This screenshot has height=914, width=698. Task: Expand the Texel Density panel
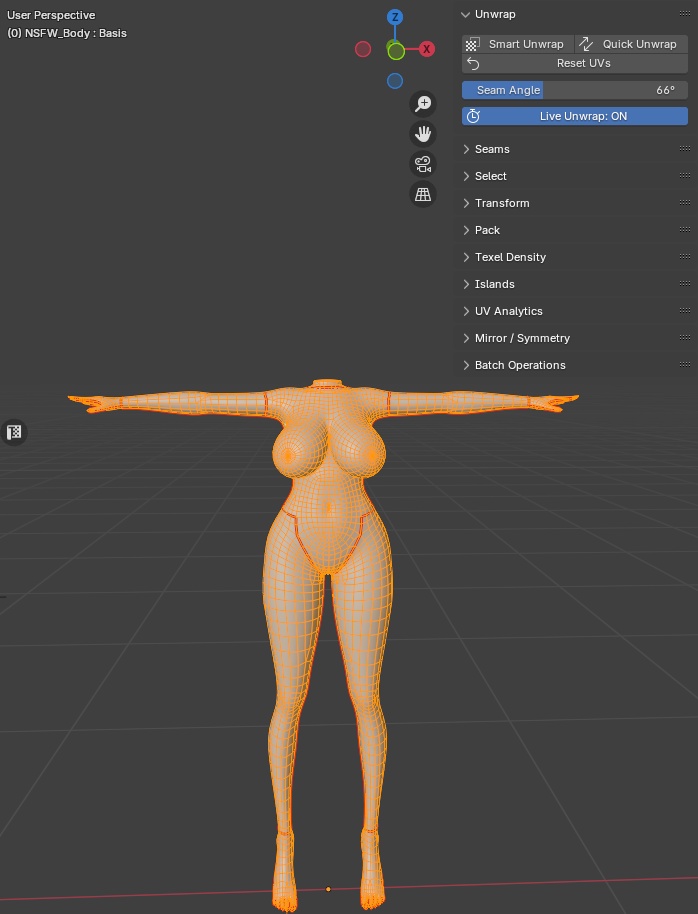click(x=466, y=257)
